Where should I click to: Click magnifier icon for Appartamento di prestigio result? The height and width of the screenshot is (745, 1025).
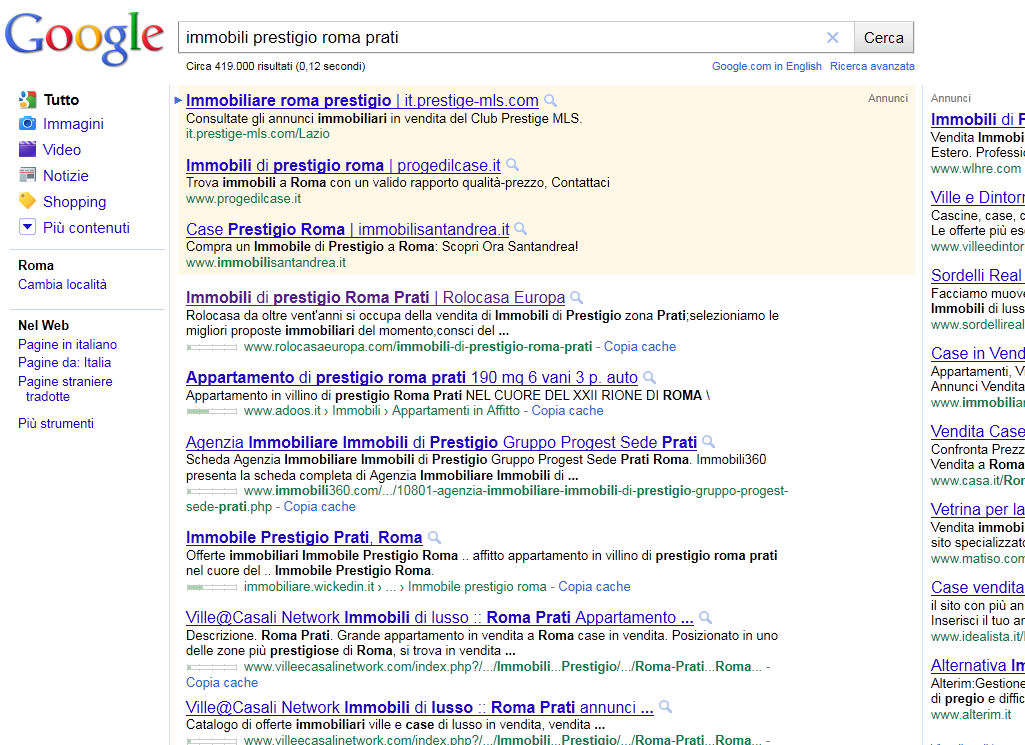[x=649, y=378]
